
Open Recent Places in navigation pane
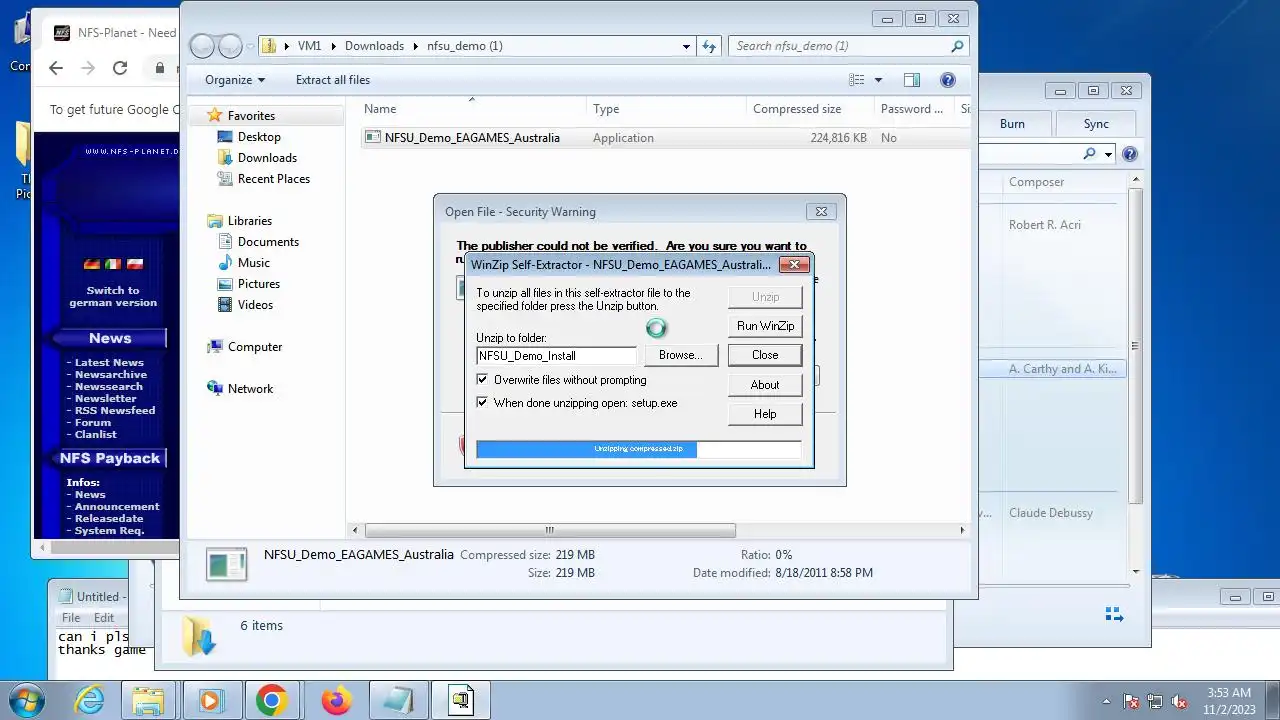click(273, 179)
